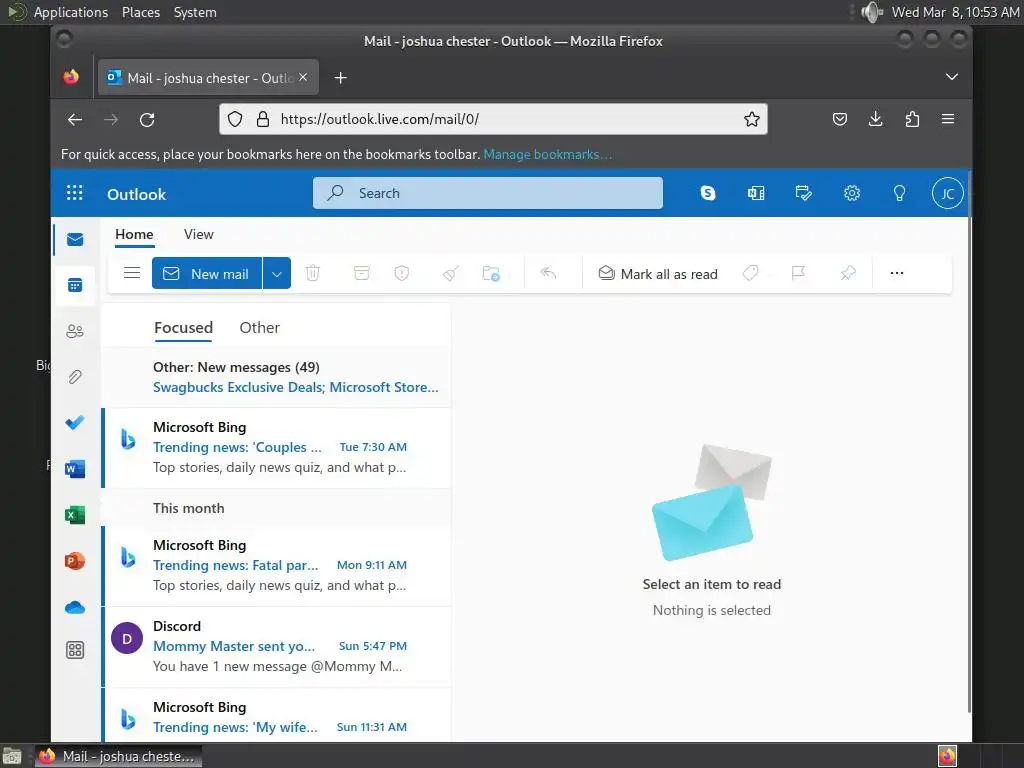Open To Do checkmark in sidebar

[75, 423]
